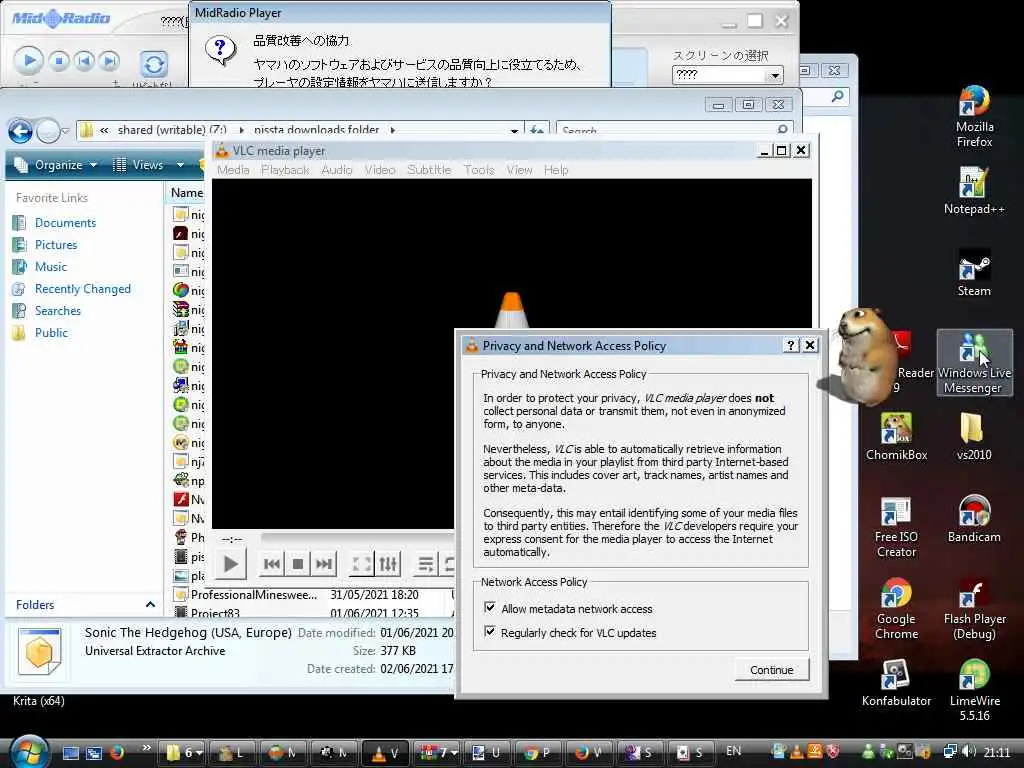Open VLC Playback menu
This screenshot has height=768, width=1024.
tap(285, 170)
